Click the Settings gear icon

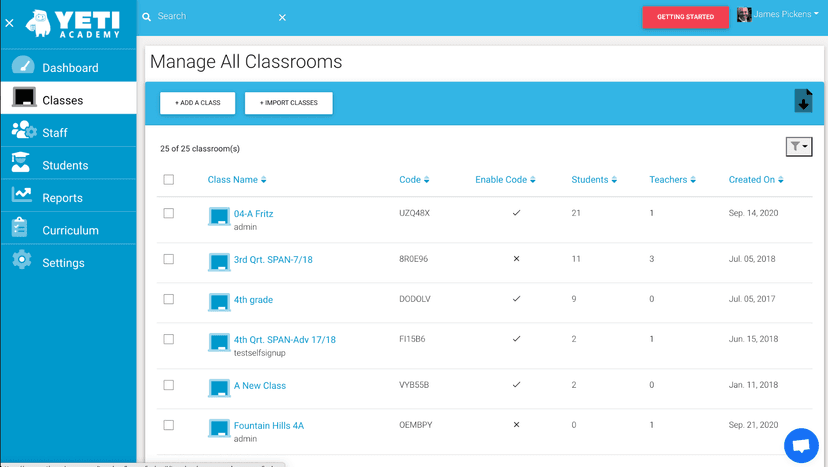(22, 260)
